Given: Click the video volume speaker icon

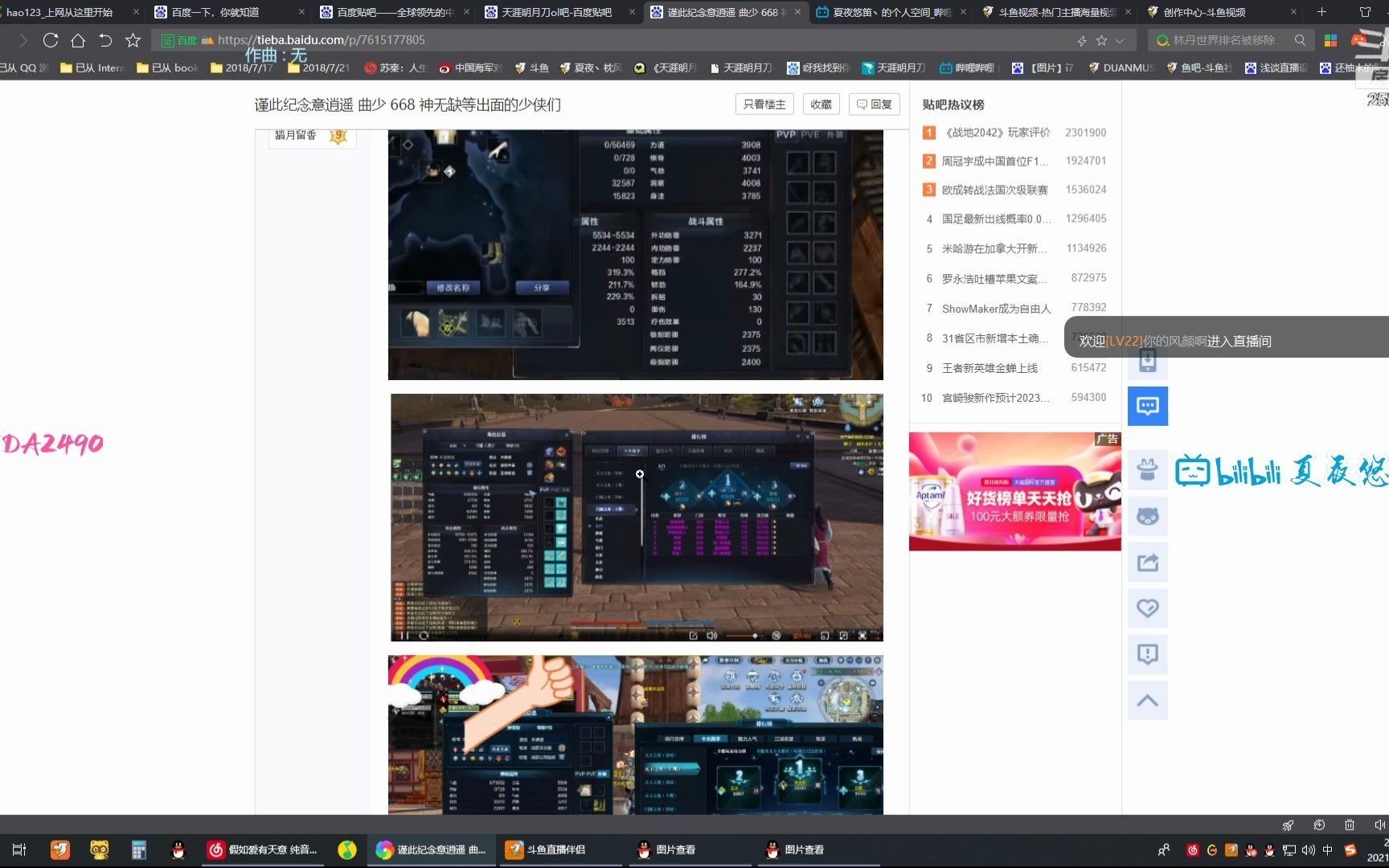Looking at the screenshot, I should point(711,636).
